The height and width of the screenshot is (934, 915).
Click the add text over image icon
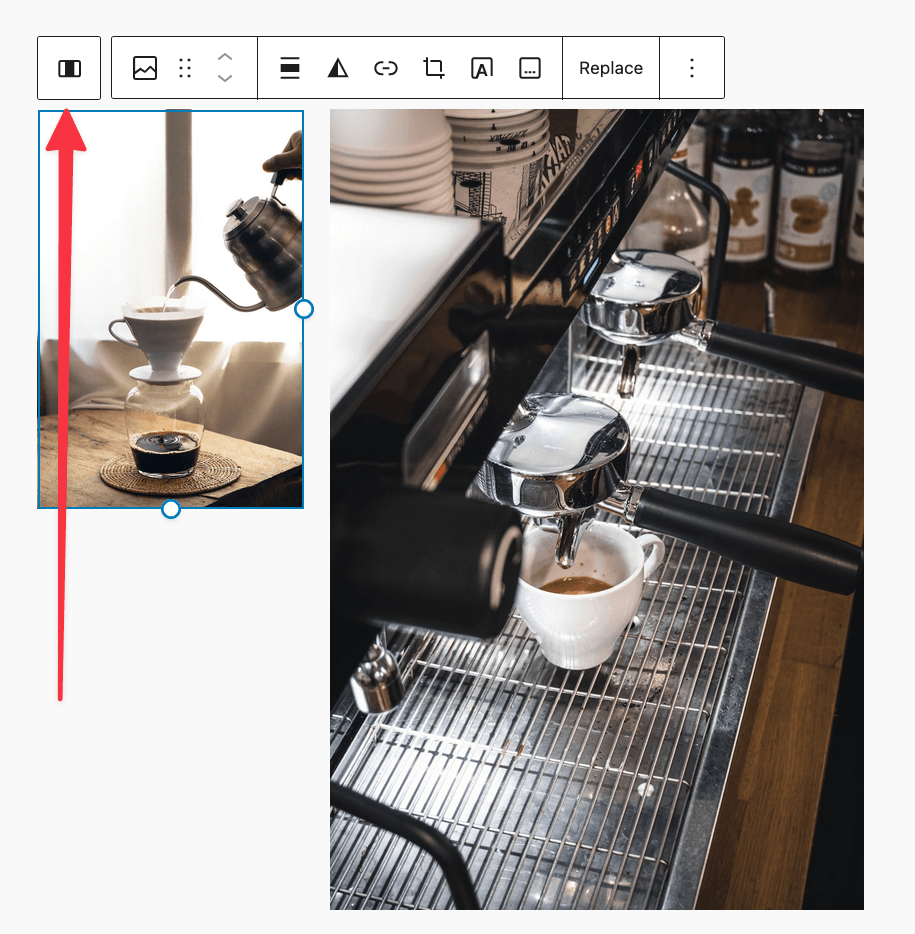pyautogui.click(x=482, y=68)
